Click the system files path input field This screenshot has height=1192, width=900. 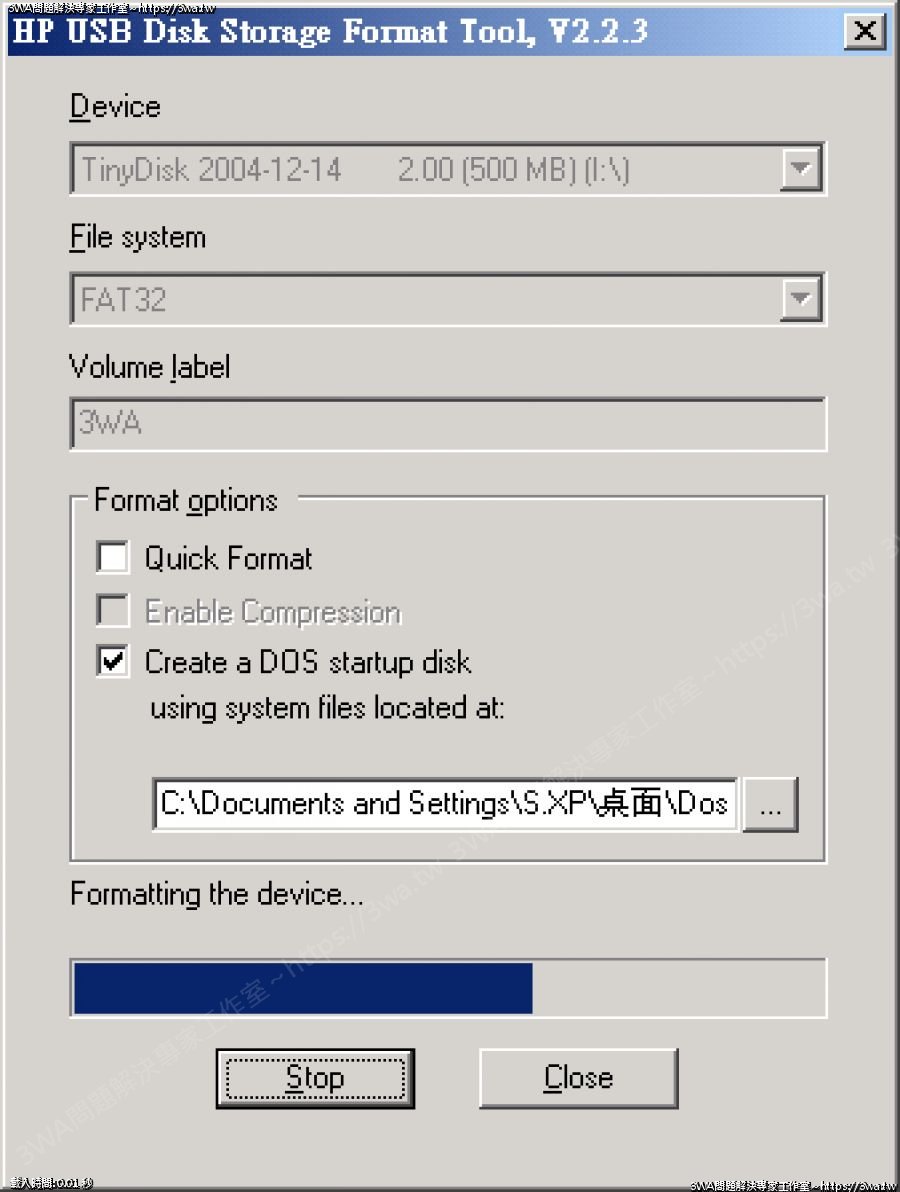445,804
